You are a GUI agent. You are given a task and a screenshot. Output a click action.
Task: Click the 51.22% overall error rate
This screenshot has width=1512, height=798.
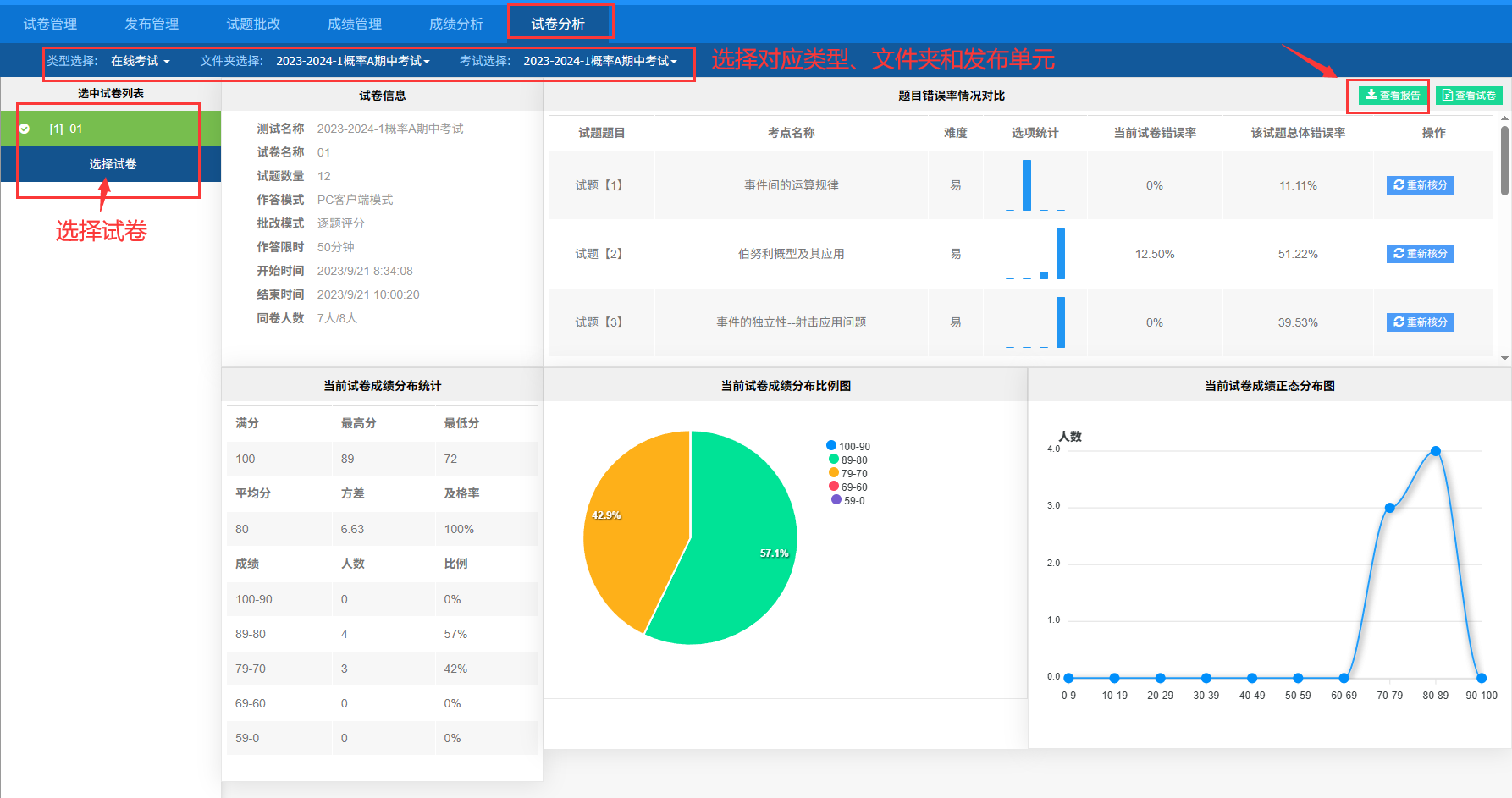(x=1298, y=254)
